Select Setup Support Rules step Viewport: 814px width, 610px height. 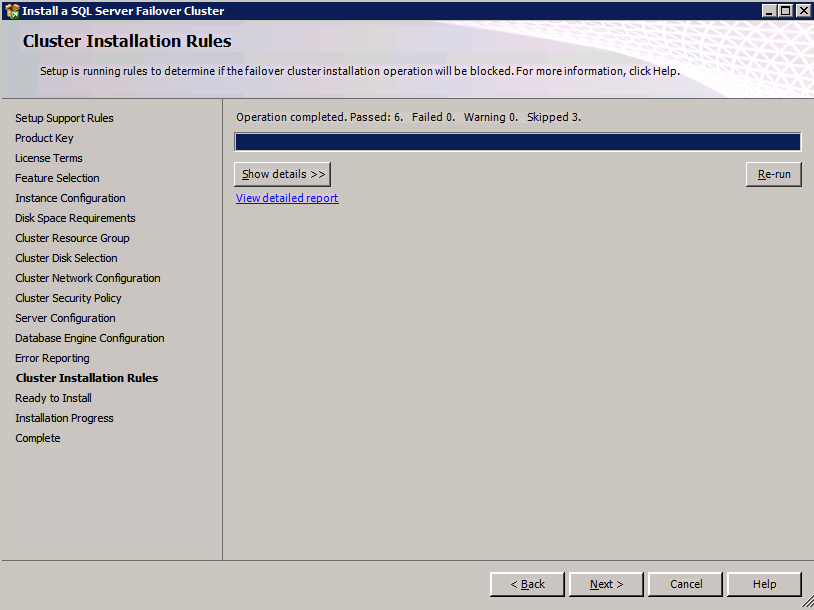[64, 118]
